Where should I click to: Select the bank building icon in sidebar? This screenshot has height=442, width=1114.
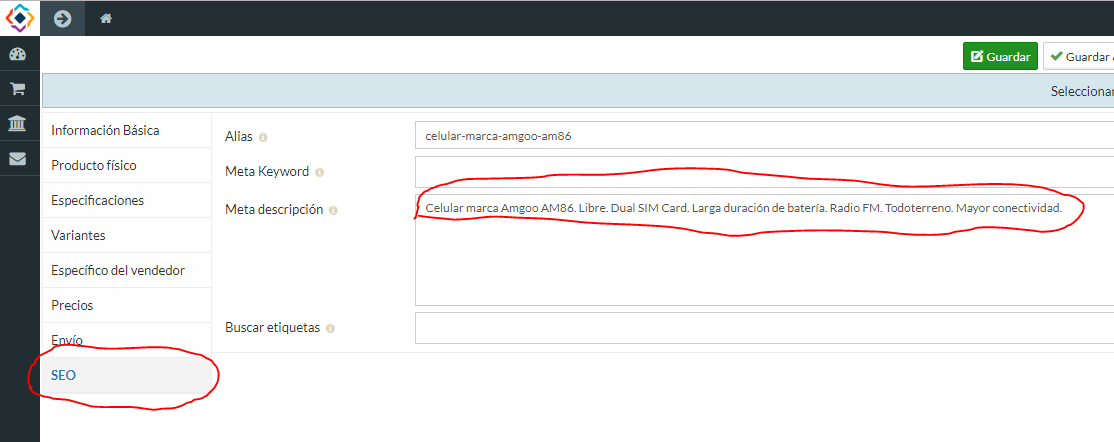(x=18, y=123)
